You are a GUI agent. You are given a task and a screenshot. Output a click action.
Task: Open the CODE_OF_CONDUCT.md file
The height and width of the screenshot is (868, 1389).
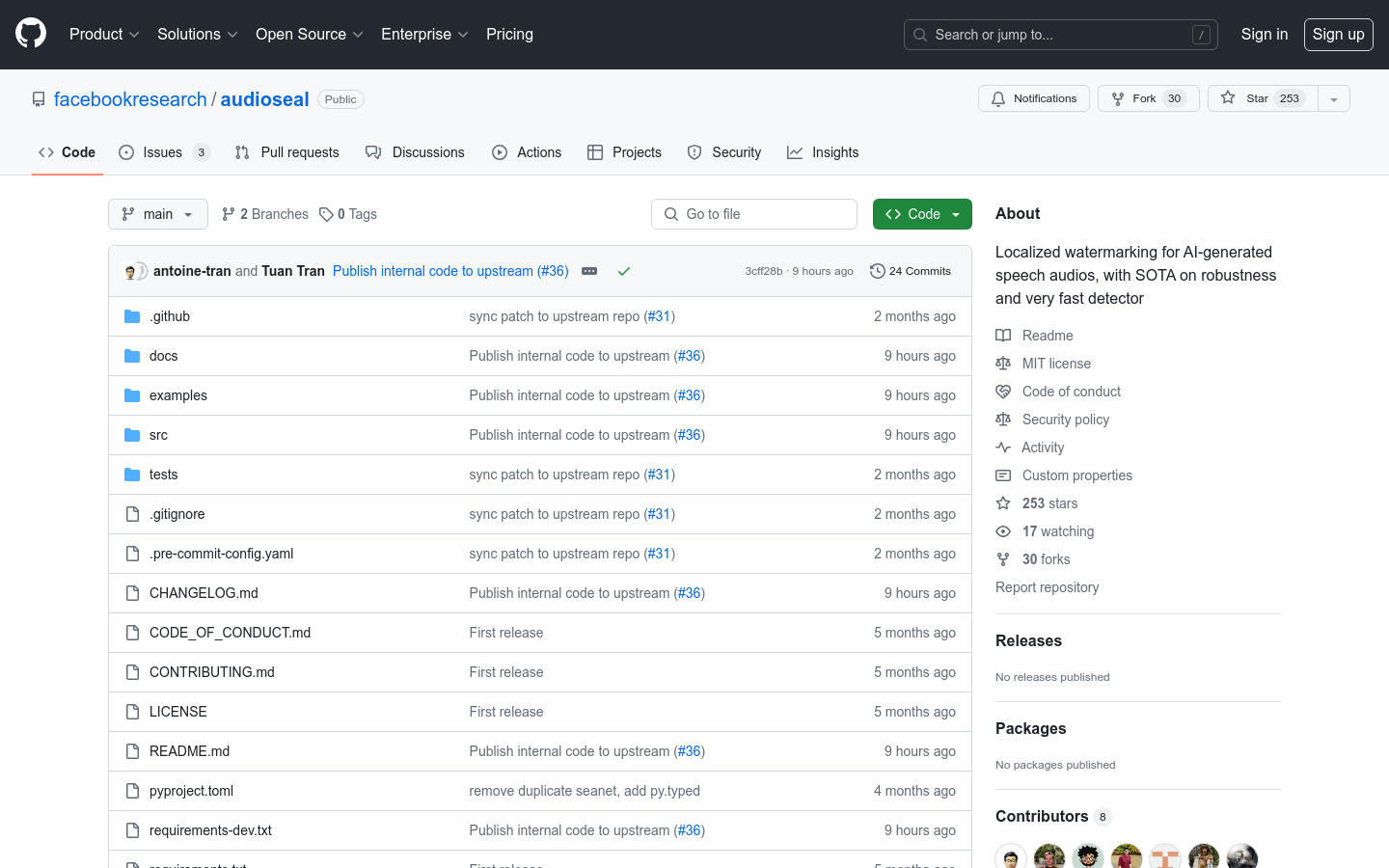point(230,633)
